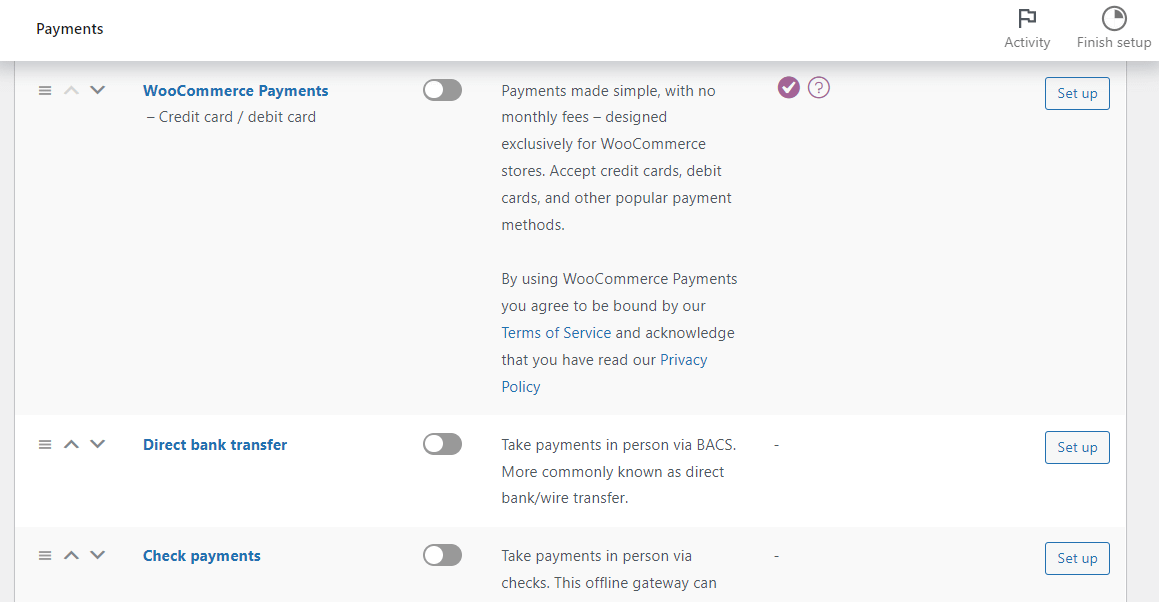This screenshot has width=1159, height=602.
Task: Click the Check payments drag handle
Action: (x=45, y=555)
